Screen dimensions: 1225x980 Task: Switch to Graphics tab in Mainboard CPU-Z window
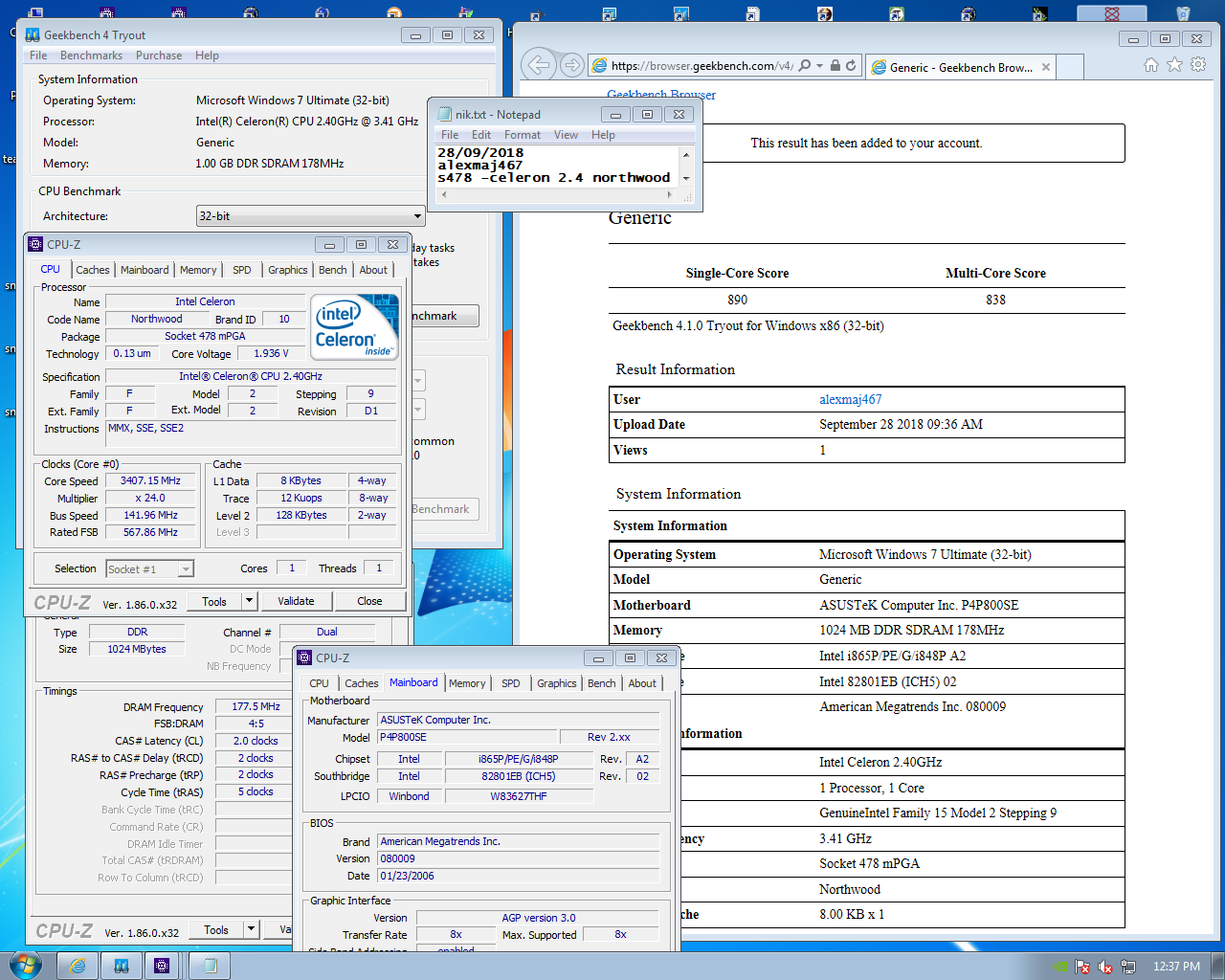(557, 683)
